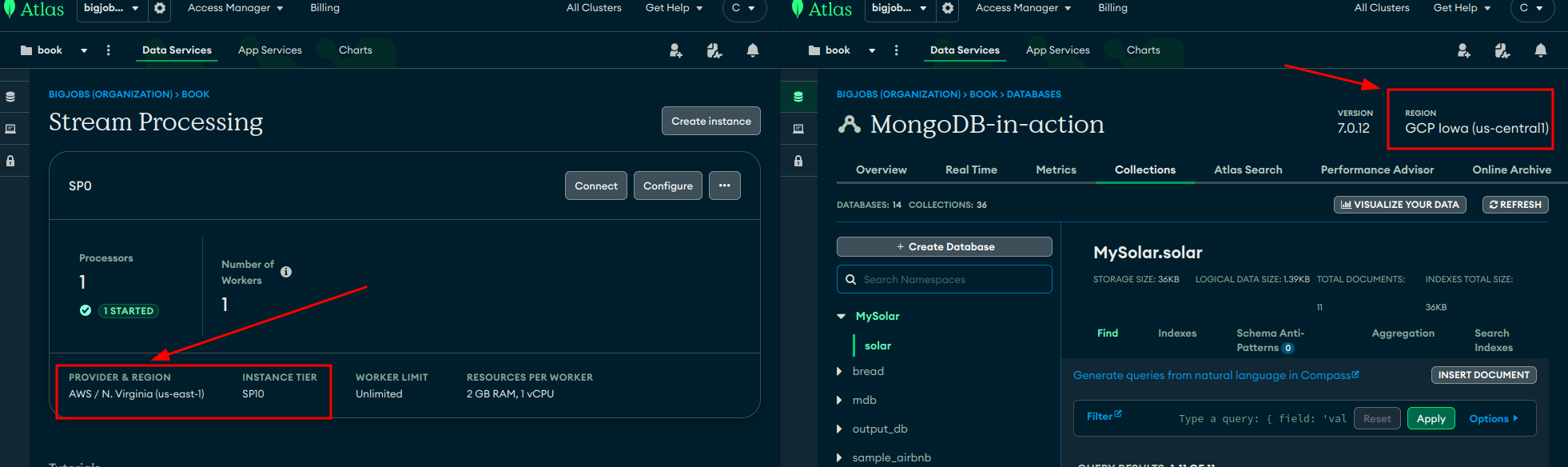Click the organization settings gear above the Stream Processing heading
Viewport: 1568px width, 467px height.
160,8
